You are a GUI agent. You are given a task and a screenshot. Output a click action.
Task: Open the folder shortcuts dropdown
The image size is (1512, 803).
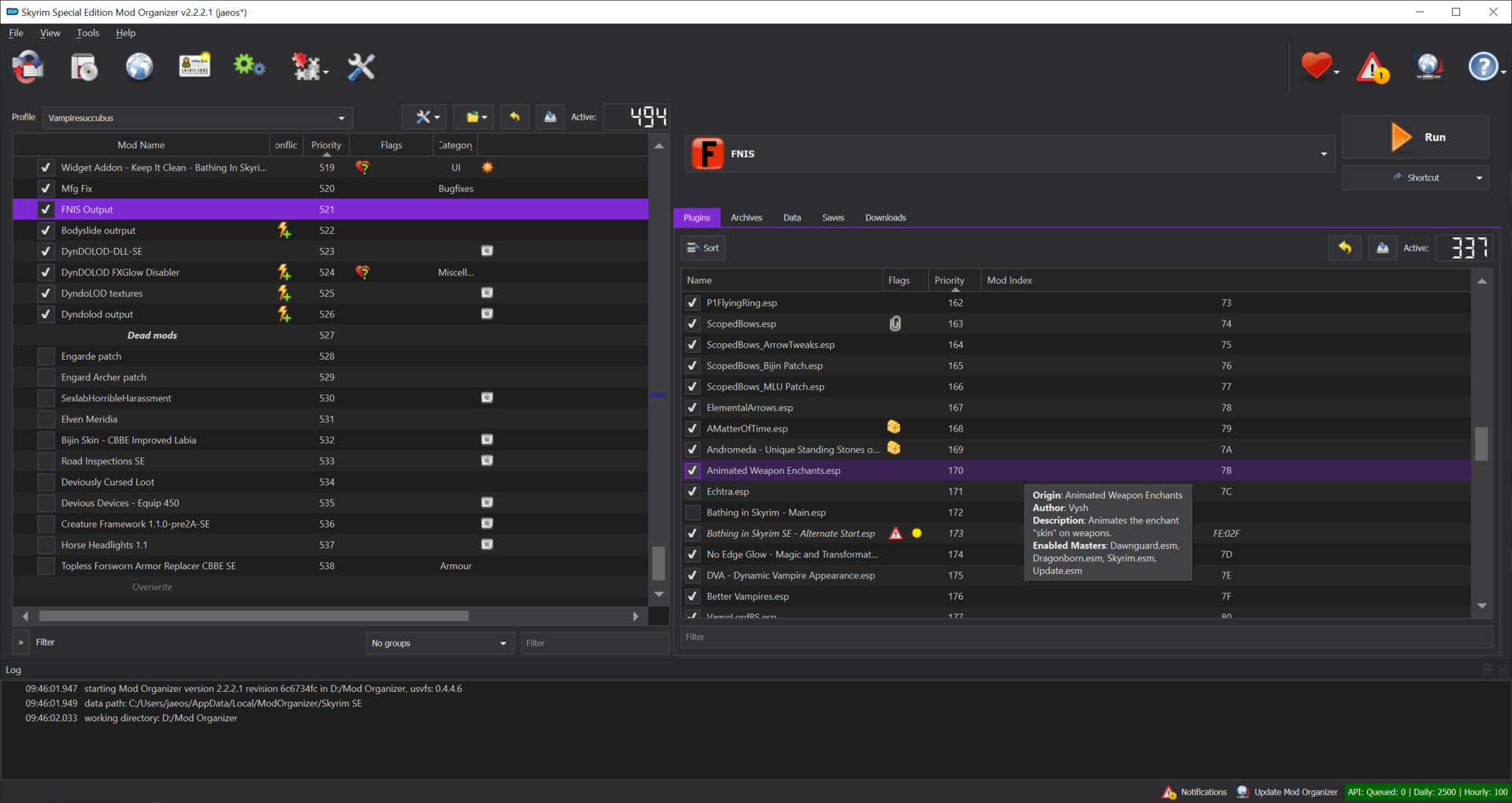pyautogui.click(x=473, y=117)
